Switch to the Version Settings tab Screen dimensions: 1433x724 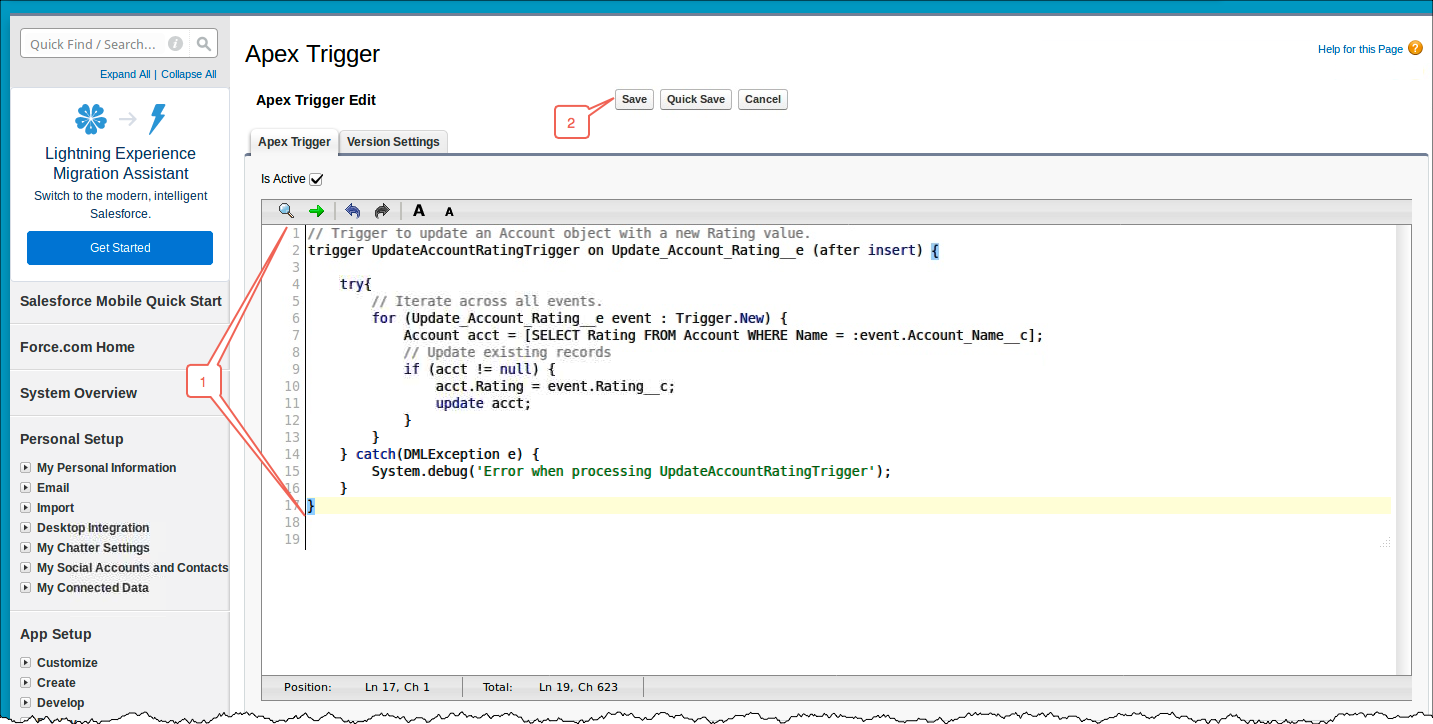tap(393, 142)
